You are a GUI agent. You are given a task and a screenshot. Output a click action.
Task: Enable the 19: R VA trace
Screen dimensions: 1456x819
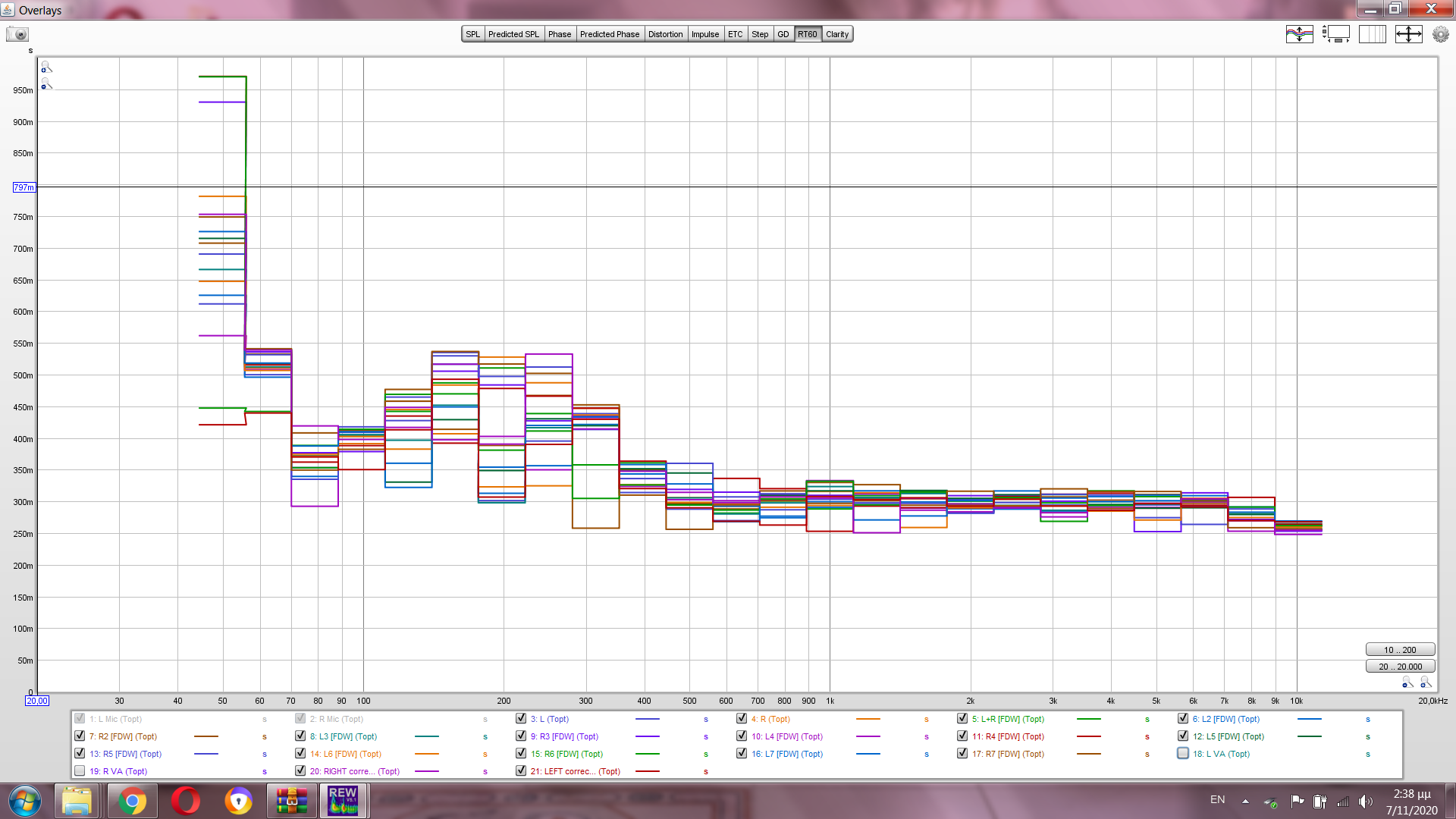point(80,770)
